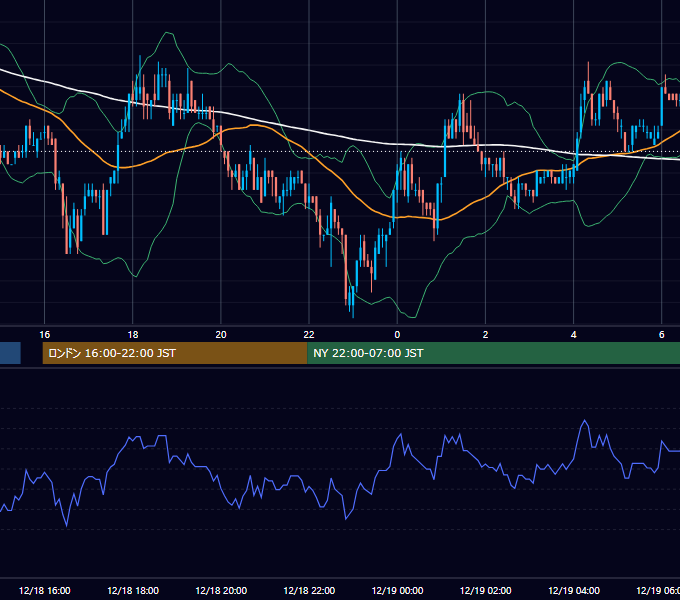Click the NY 22:00-07:00 JST session bar
This screenshot has width=680, height=600.
pos(494,353)
